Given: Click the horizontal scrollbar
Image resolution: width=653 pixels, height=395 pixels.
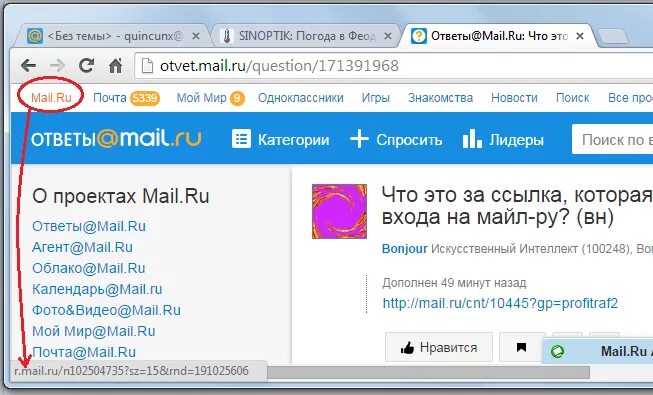Looking at the screenshot, I should (428, 372).
